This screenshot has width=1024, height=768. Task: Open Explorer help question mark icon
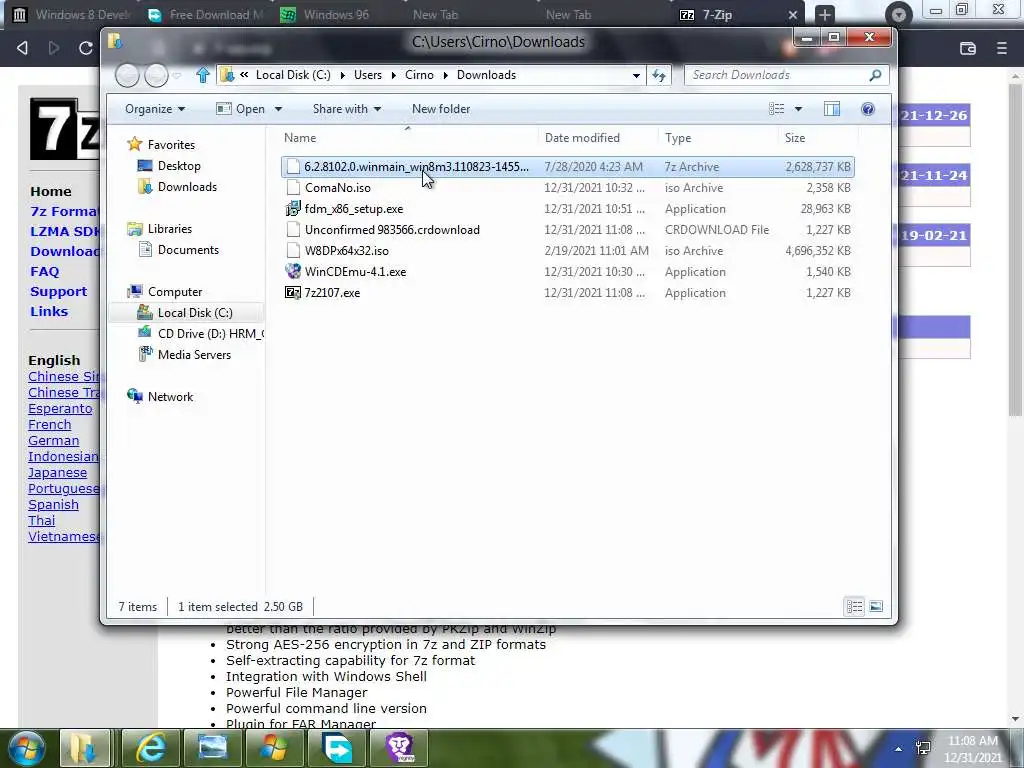(868, 109)
